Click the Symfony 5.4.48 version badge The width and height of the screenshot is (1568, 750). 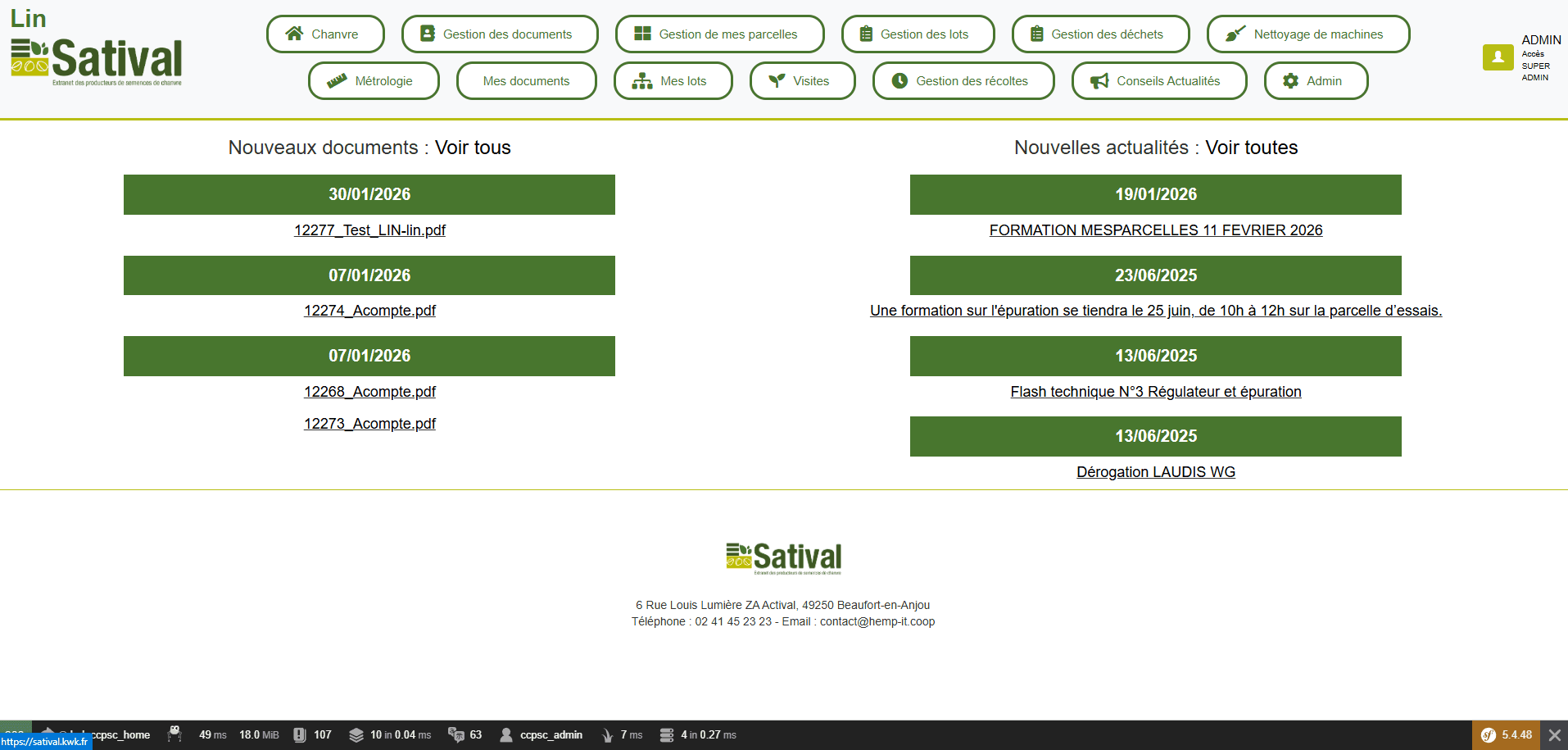[1507, 735]
